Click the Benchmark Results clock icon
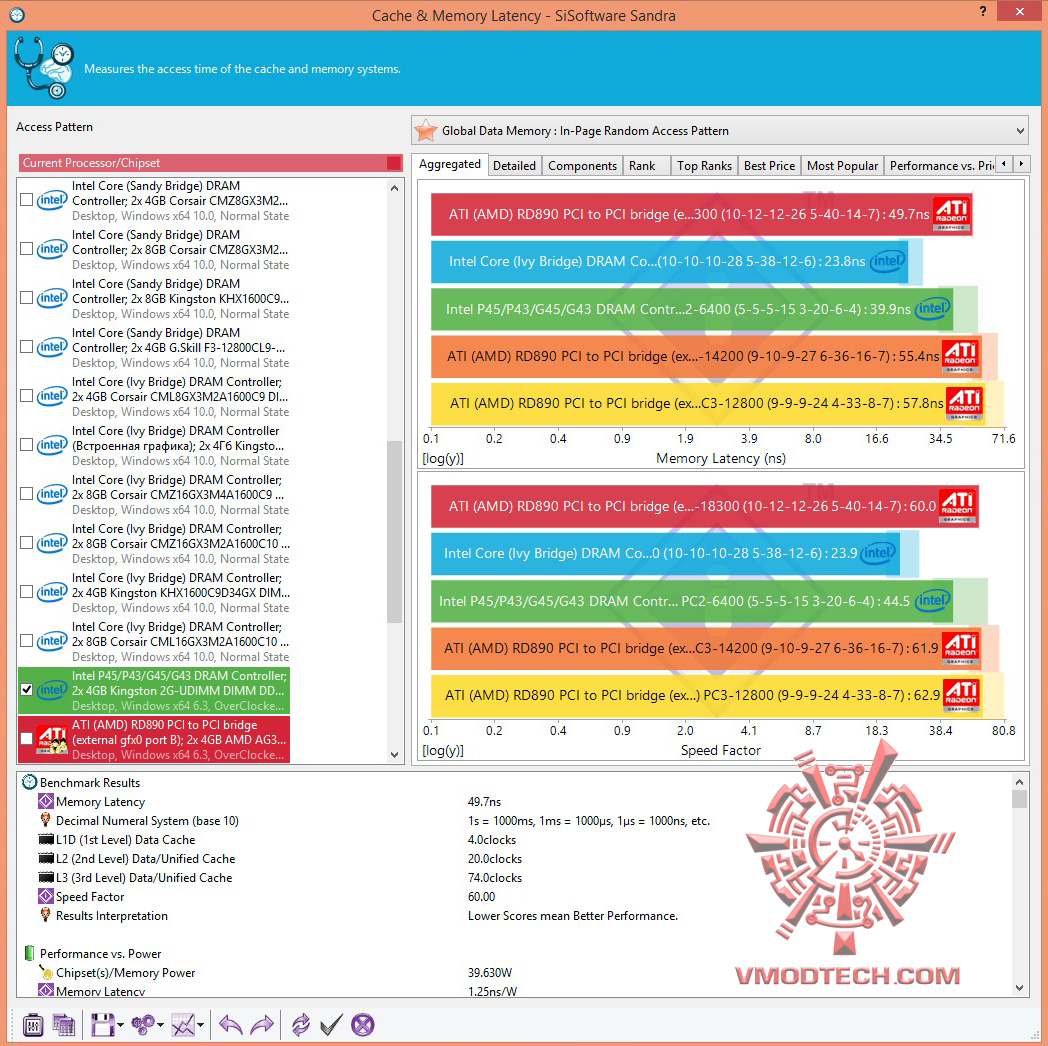 (x=29, y=782)
